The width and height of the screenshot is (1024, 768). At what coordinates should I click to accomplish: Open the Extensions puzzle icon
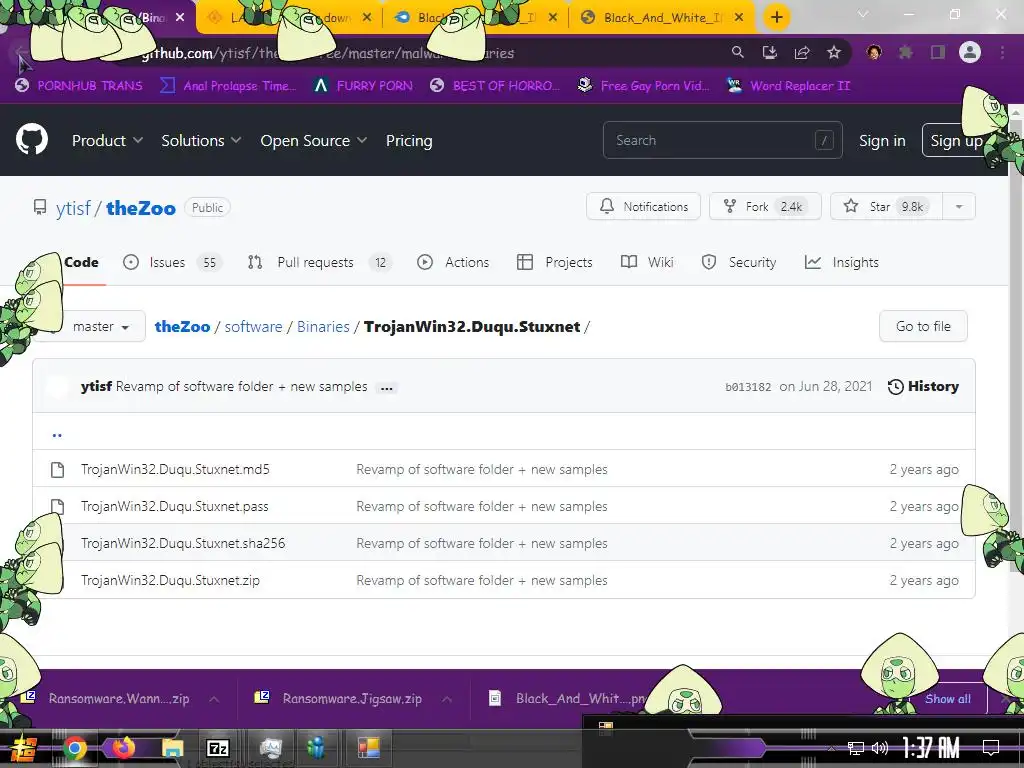905,52
